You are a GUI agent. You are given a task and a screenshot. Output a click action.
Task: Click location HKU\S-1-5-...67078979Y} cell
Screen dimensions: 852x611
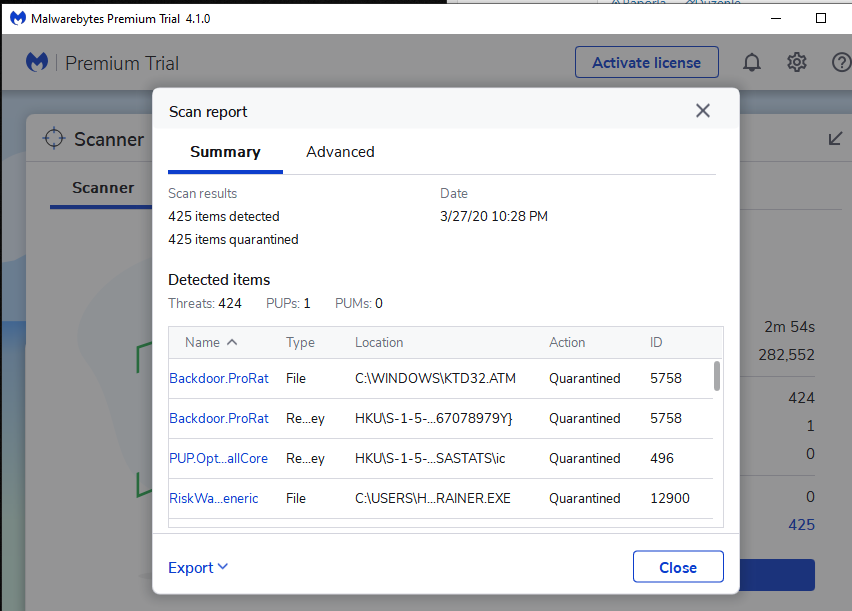(x=434, y=419)
